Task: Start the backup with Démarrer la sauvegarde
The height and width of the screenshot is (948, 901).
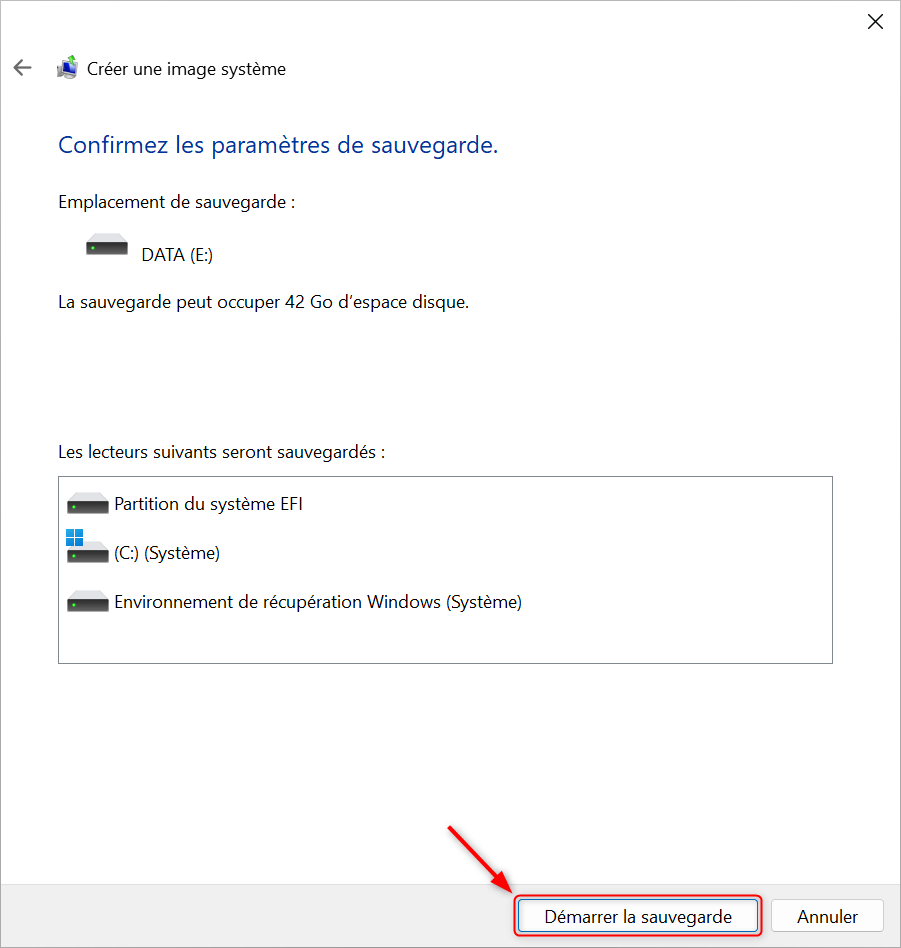Action: click(638, 916)
